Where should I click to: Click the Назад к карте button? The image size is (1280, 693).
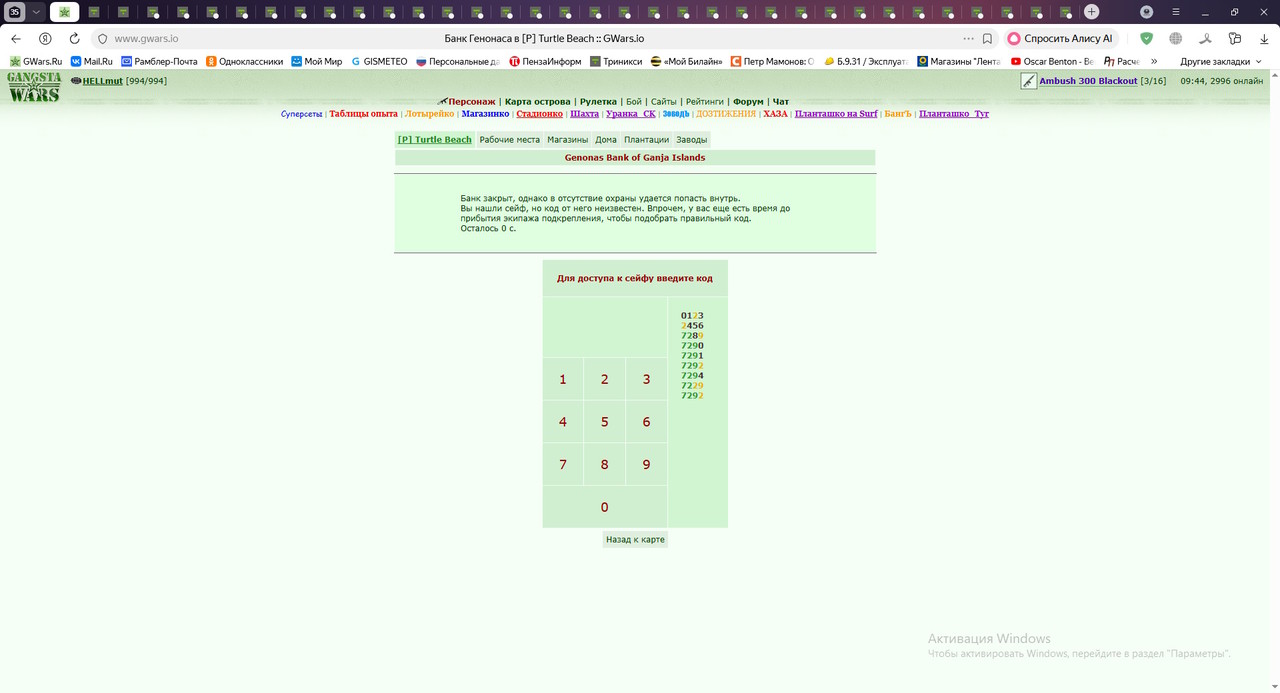tap(635, 539)
